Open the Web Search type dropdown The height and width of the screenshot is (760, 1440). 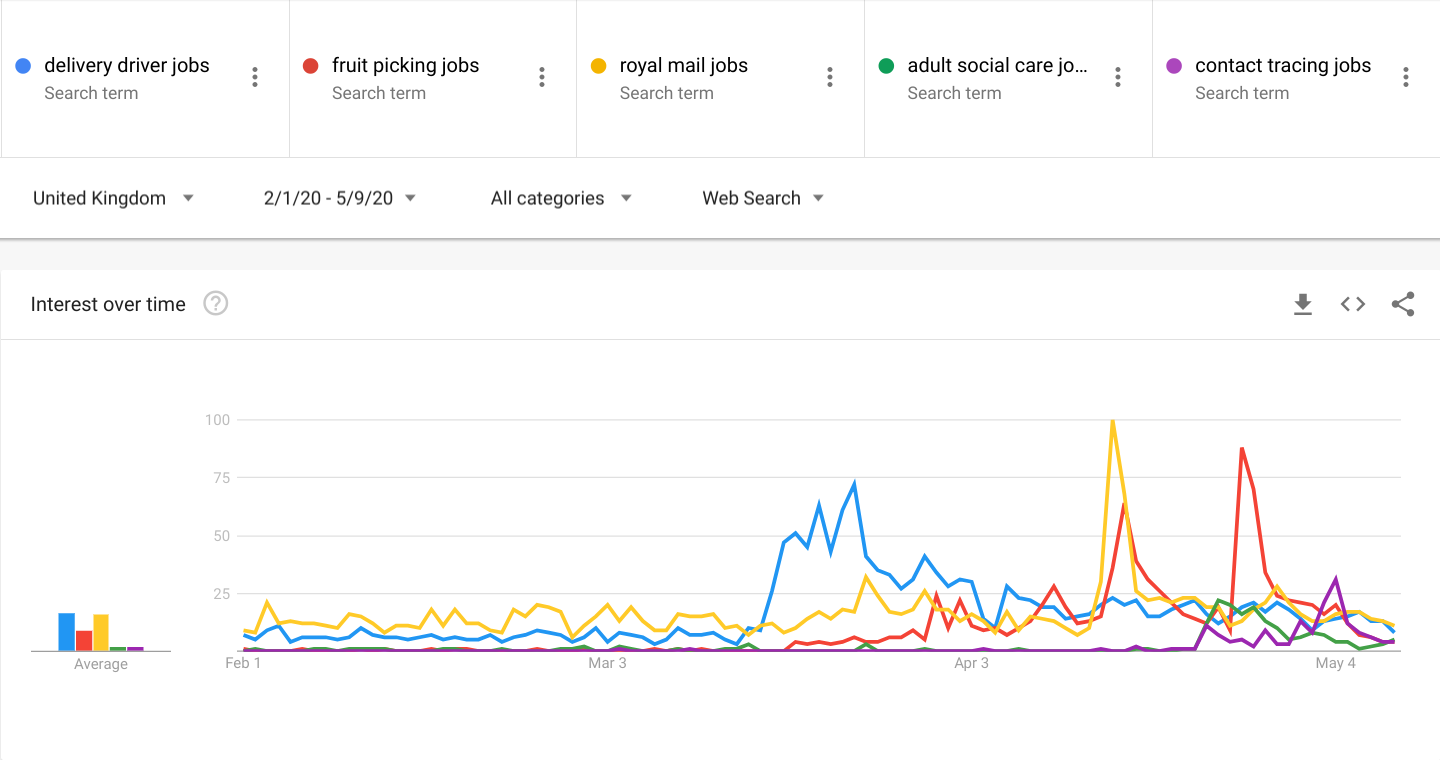763,198
